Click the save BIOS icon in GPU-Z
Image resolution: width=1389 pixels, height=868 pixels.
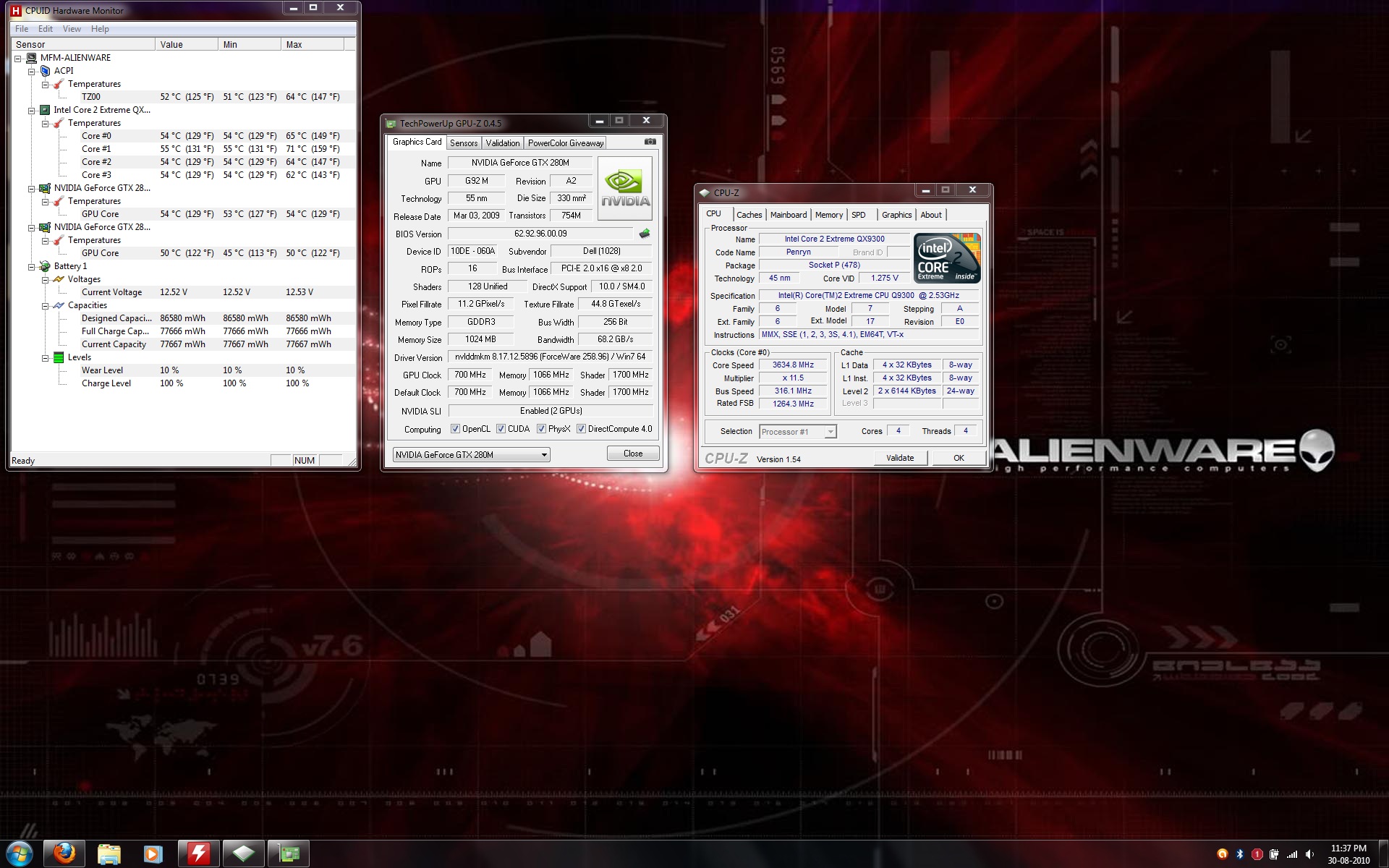[645, 233]
